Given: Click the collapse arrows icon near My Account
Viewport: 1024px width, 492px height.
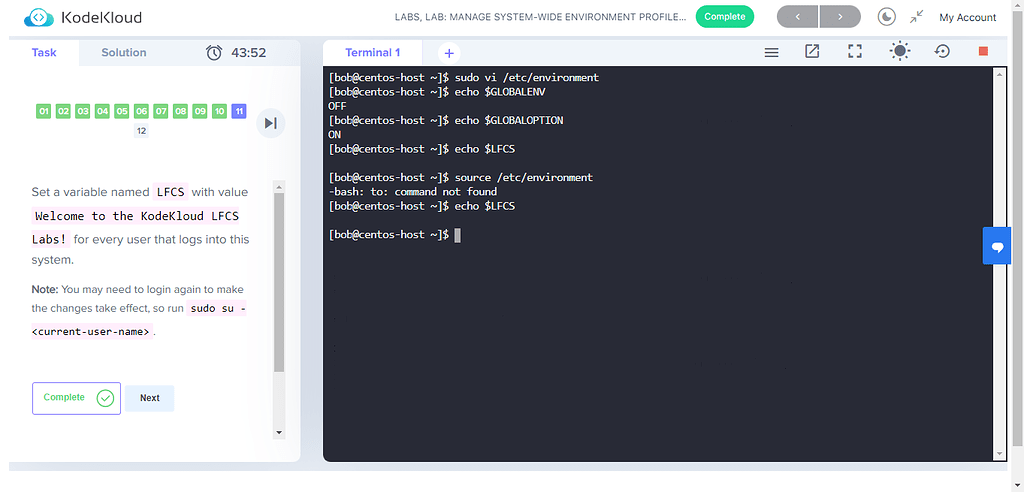Looking at the screenshot, I should (x=917, y=17).
